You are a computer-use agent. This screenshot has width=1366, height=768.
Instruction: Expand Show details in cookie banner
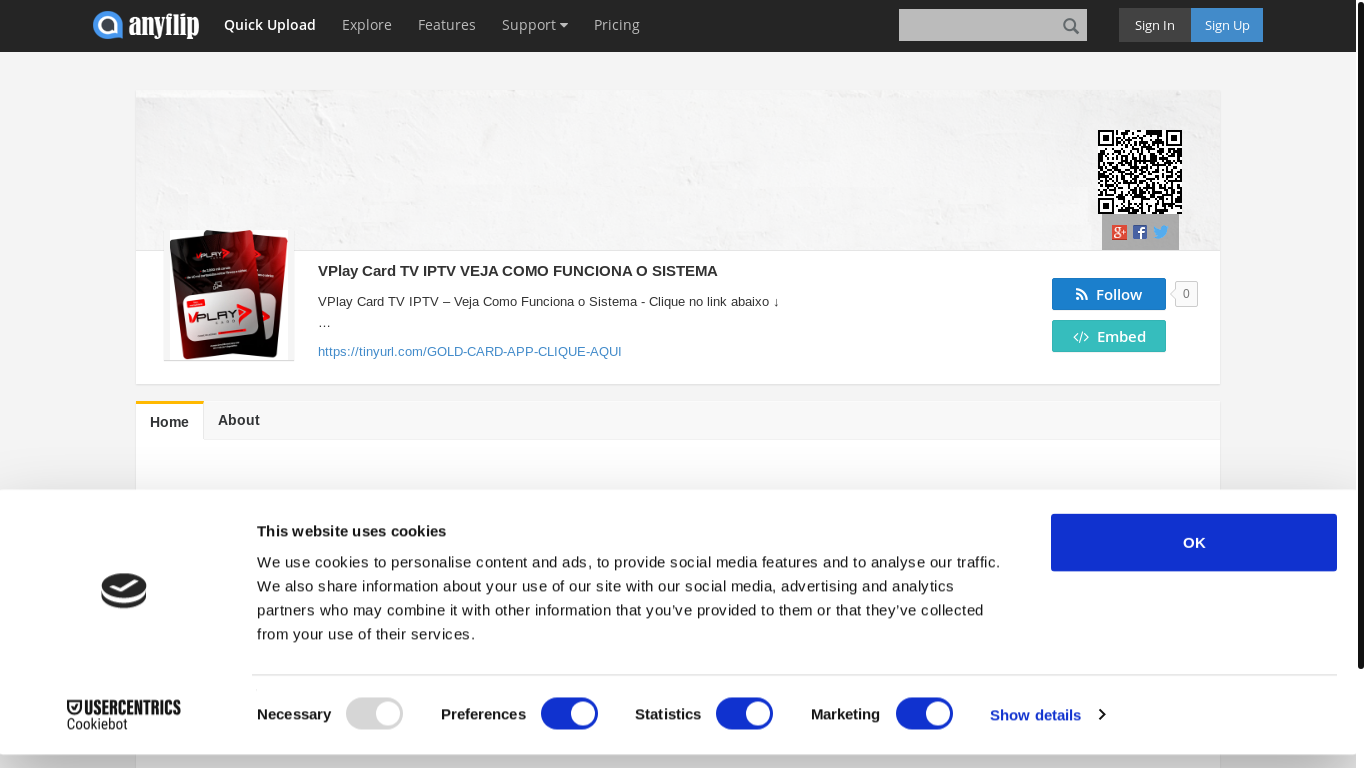[1047, 715]
